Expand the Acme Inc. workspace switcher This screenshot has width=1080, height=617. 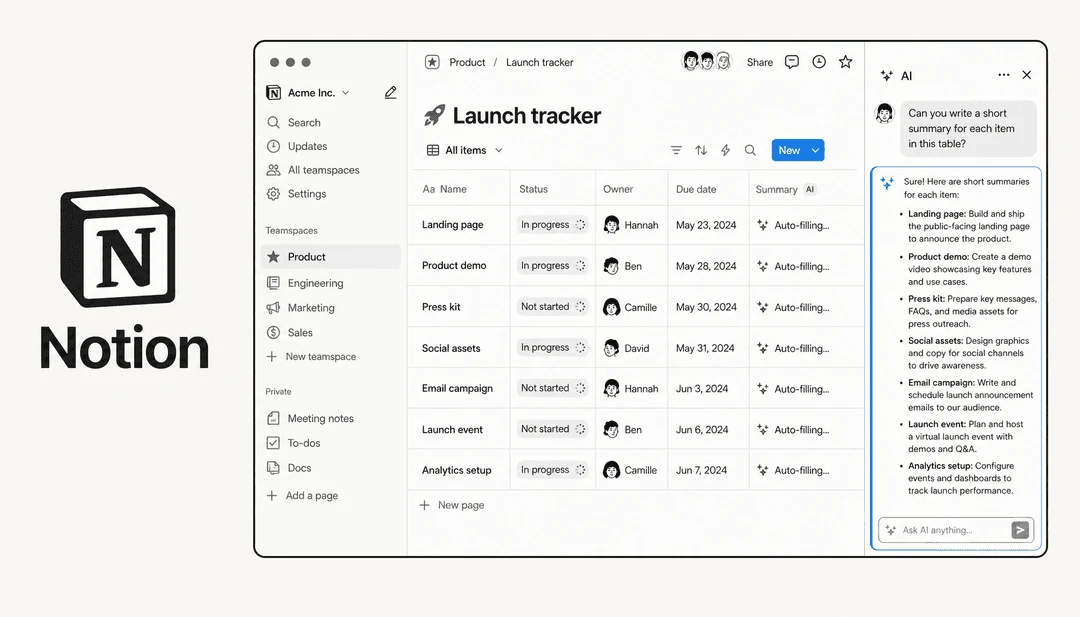[x=309, y=92]
